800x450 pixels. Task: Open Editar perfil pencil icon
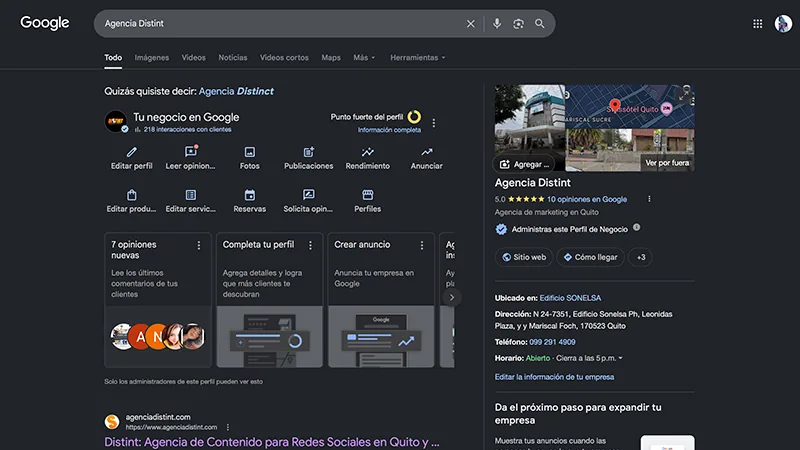[x=132, y=152]
